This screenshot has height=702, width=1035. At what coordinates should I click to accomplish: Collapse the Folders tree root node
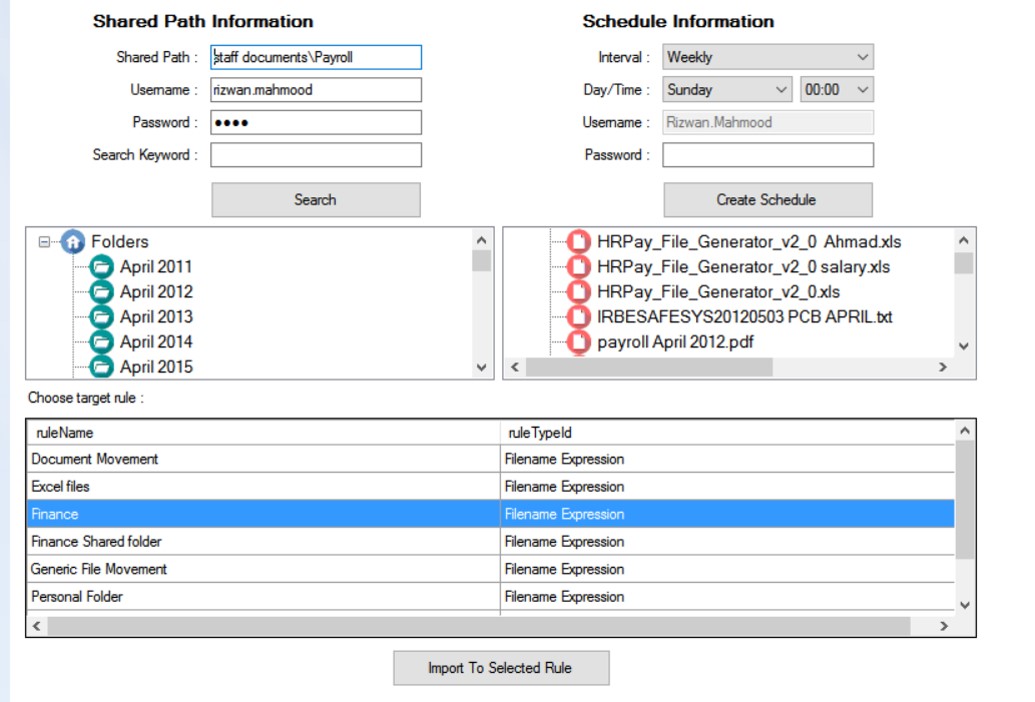44,242
